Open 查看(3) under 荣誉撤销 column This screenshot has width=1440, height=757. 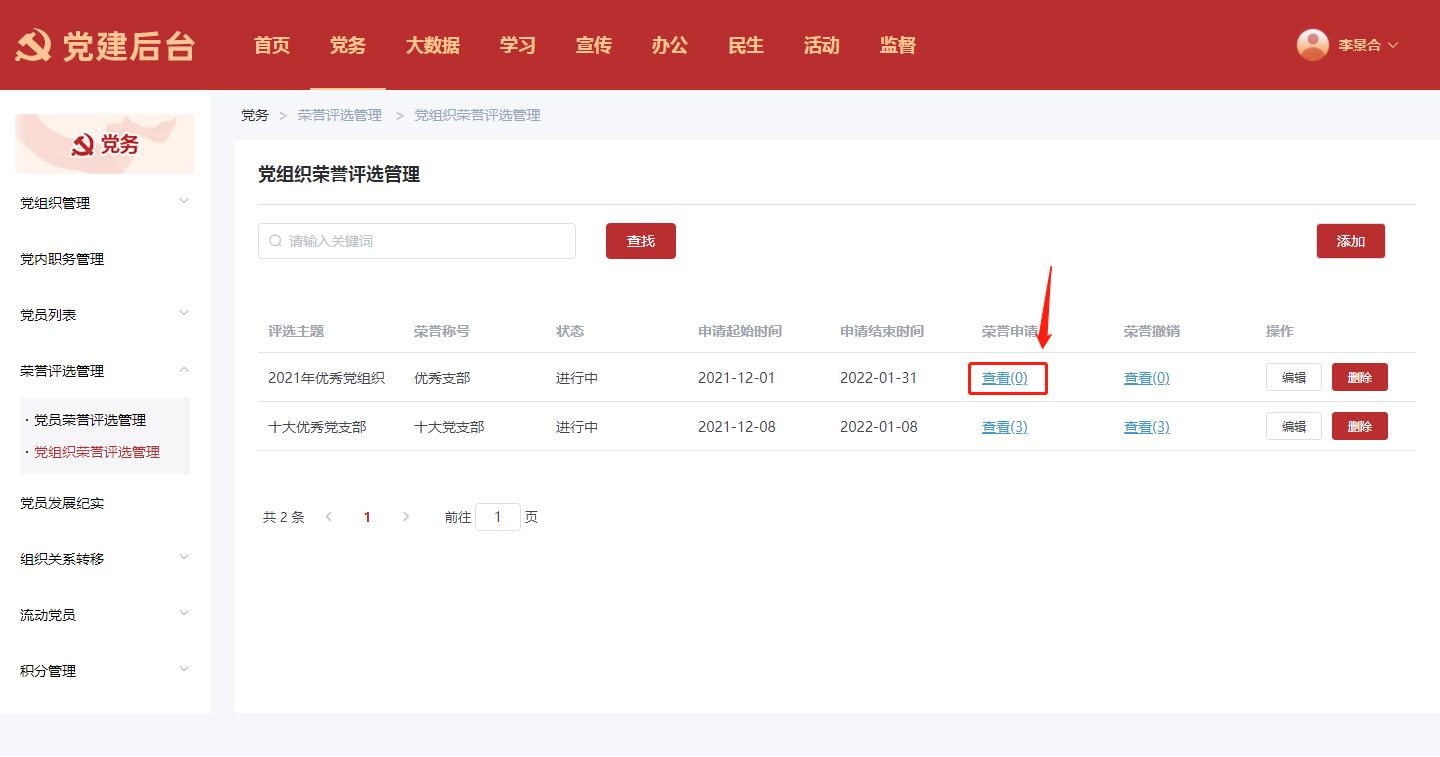[1146, 427]
